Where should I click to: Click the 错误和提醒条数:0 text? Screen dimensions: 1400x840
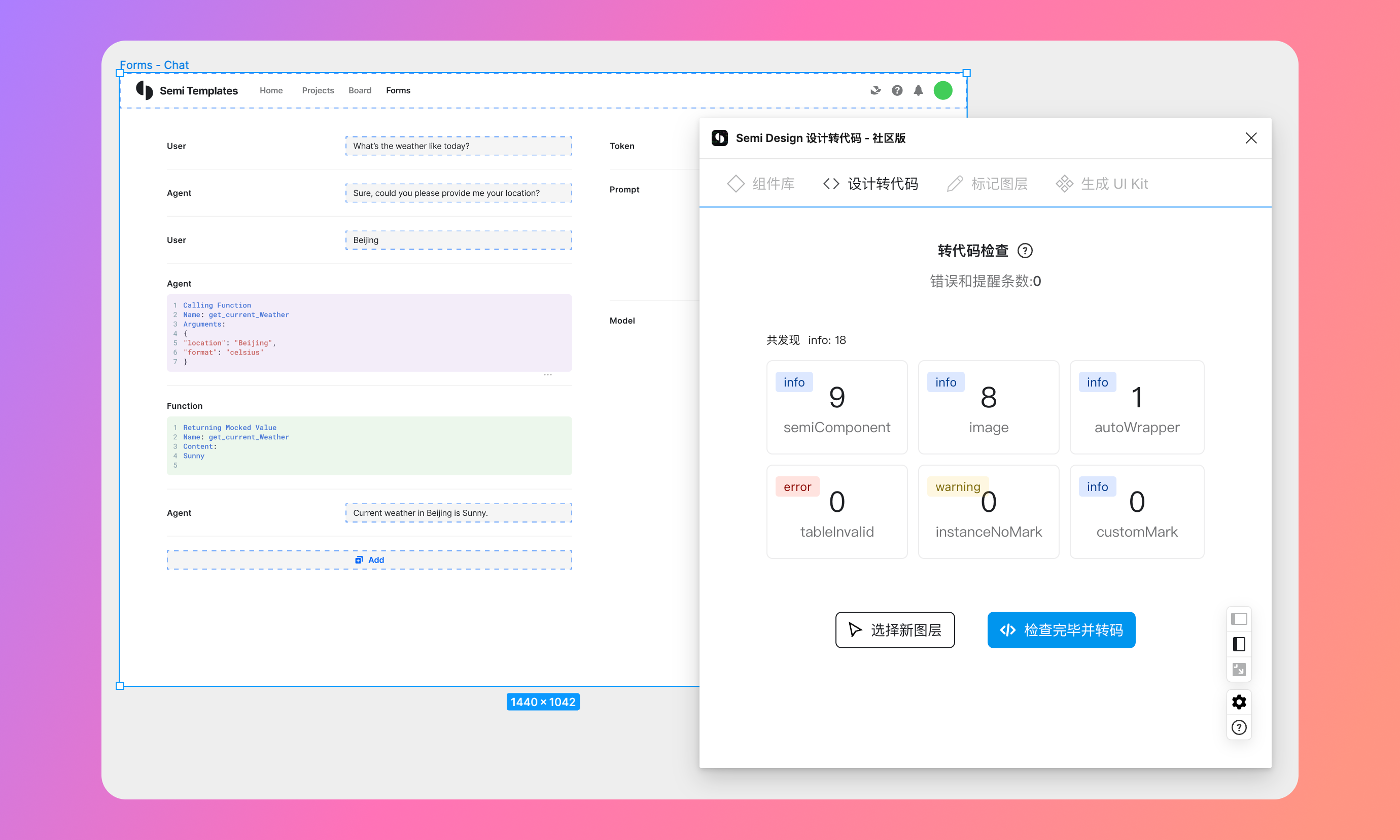coord(985,282)
